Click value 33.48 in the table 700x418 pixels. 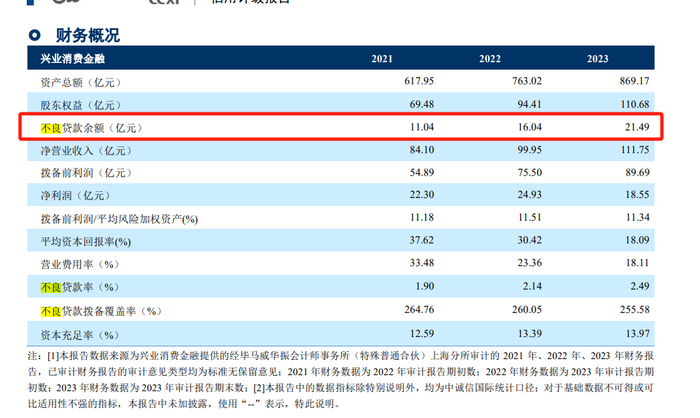422,263
